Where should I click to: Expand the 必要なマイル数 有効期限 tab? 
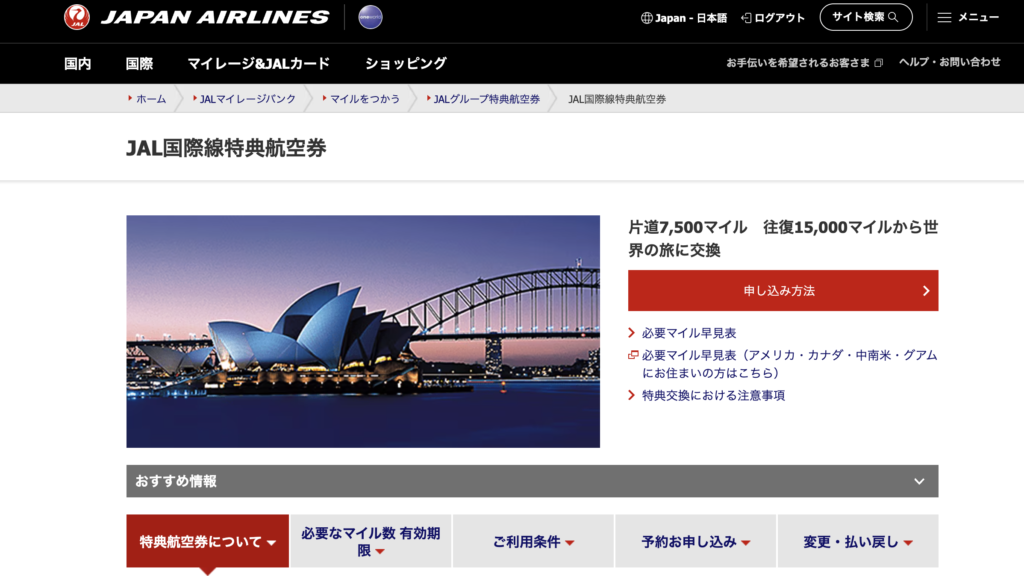pos(371,541)
